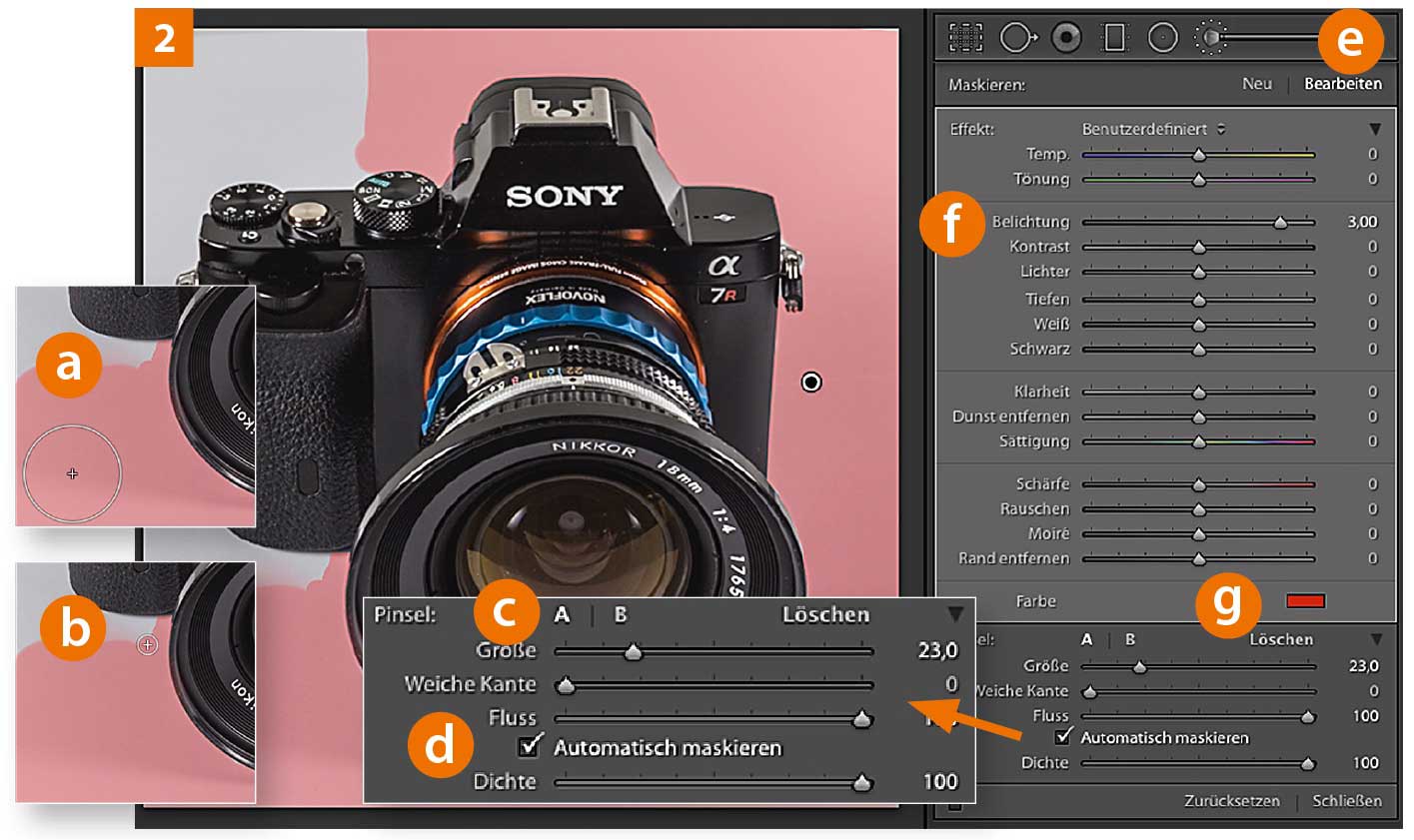Activate Löschen brush in the right panel
The width and height of the screenshot is (1414, 840).
pos(1281,639)
